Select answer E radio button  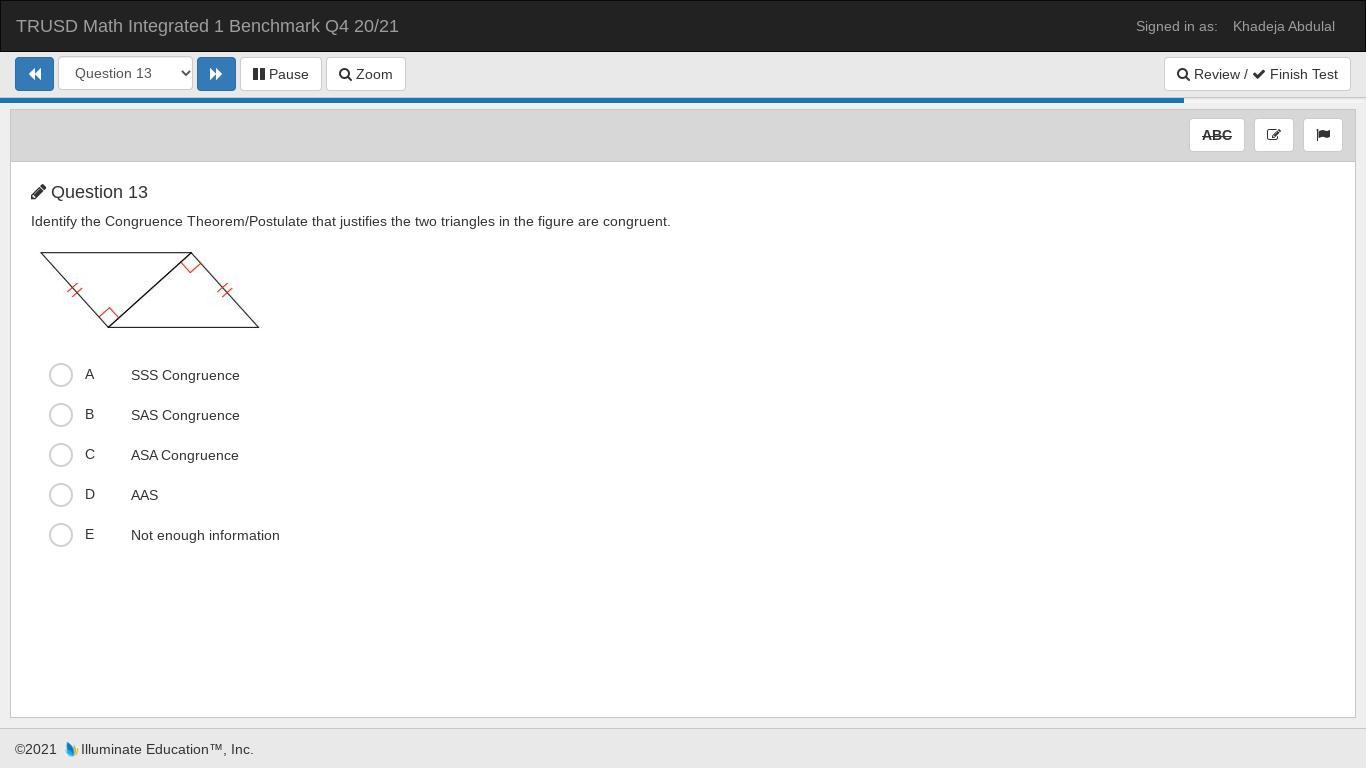pos(61,535)
